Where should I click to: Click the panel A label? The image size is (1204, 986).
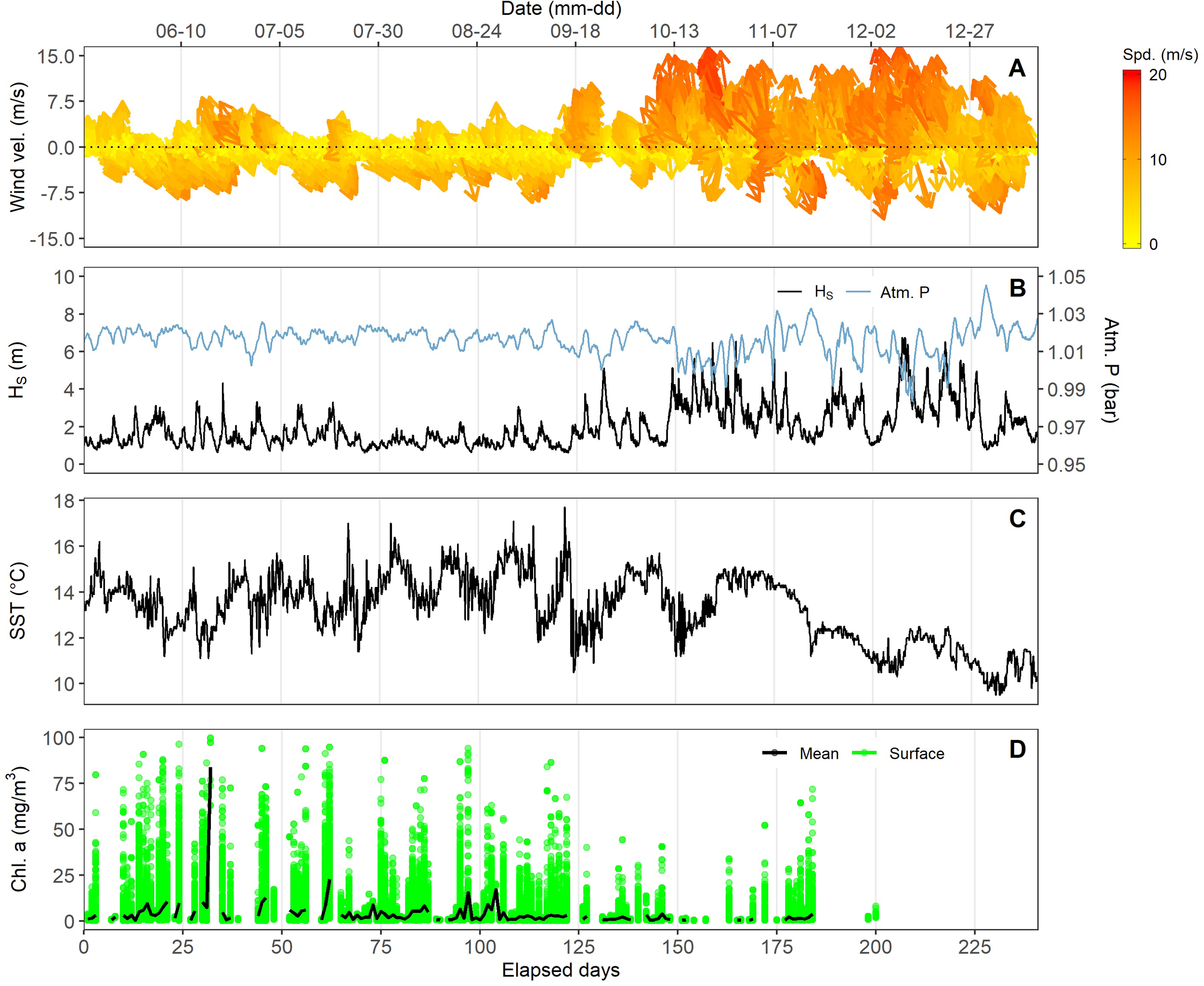(1017, 68)
